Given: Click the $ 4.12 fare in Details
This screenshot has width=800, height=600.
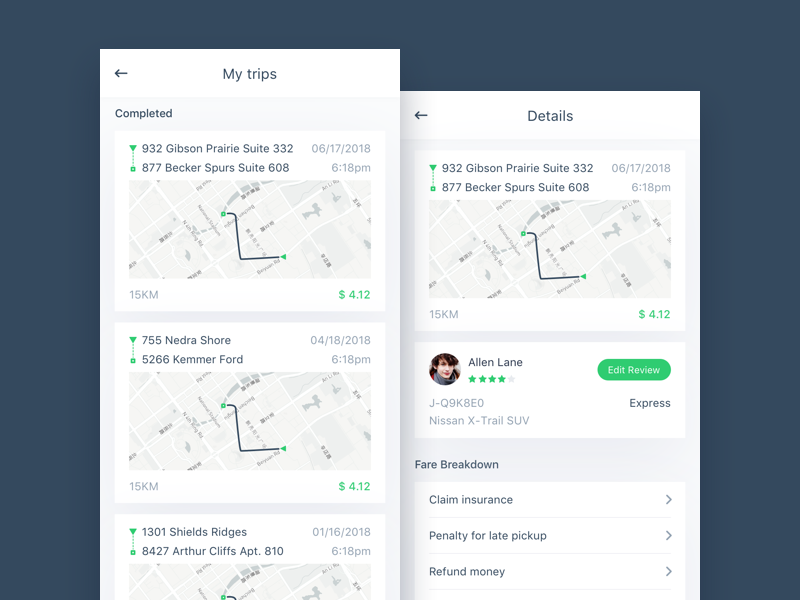Looking at the screenshot, I should 654,314.
